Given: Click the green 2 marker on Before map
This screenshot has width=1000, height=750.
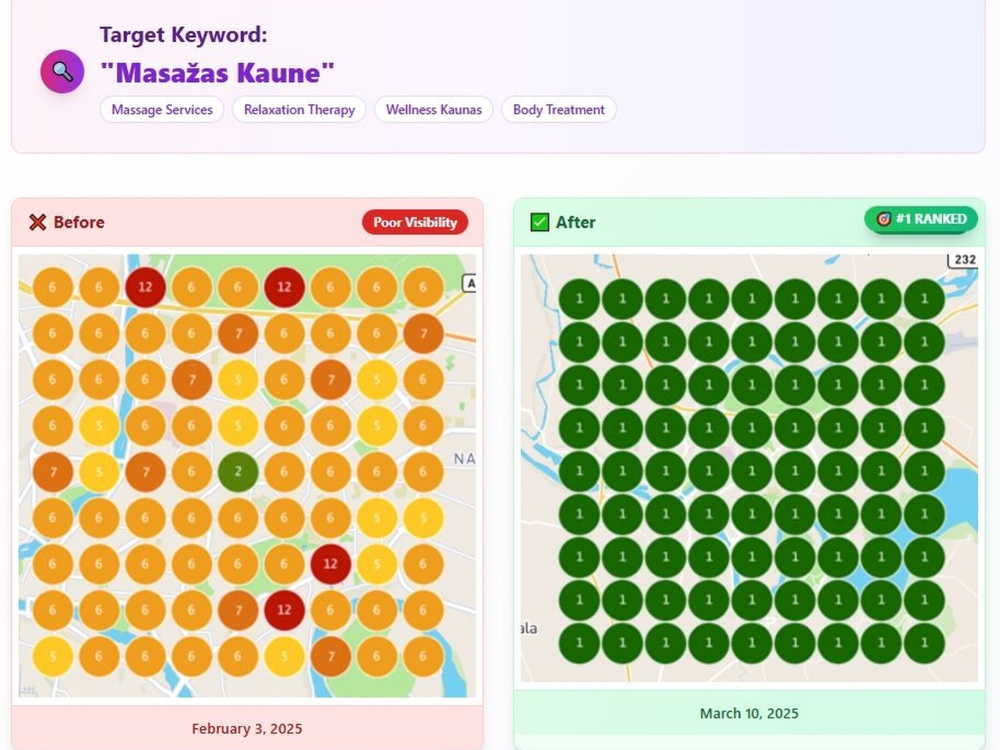Looking at the screenshot, I should pyautogui.click(x=238, y=472).
